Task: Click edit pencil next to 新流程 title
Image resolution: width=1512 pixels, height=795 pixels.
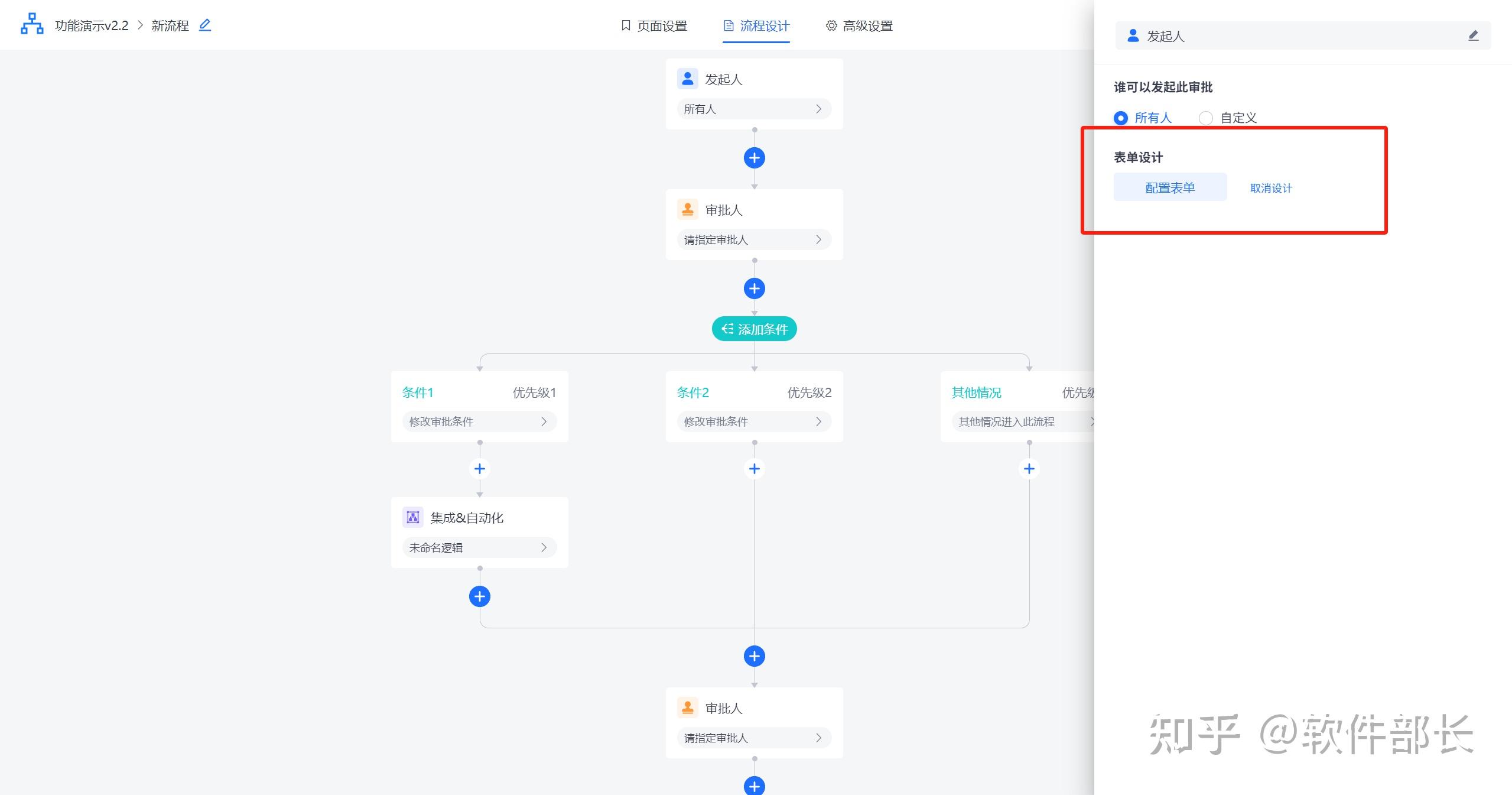Action: [x=204, y=25]
